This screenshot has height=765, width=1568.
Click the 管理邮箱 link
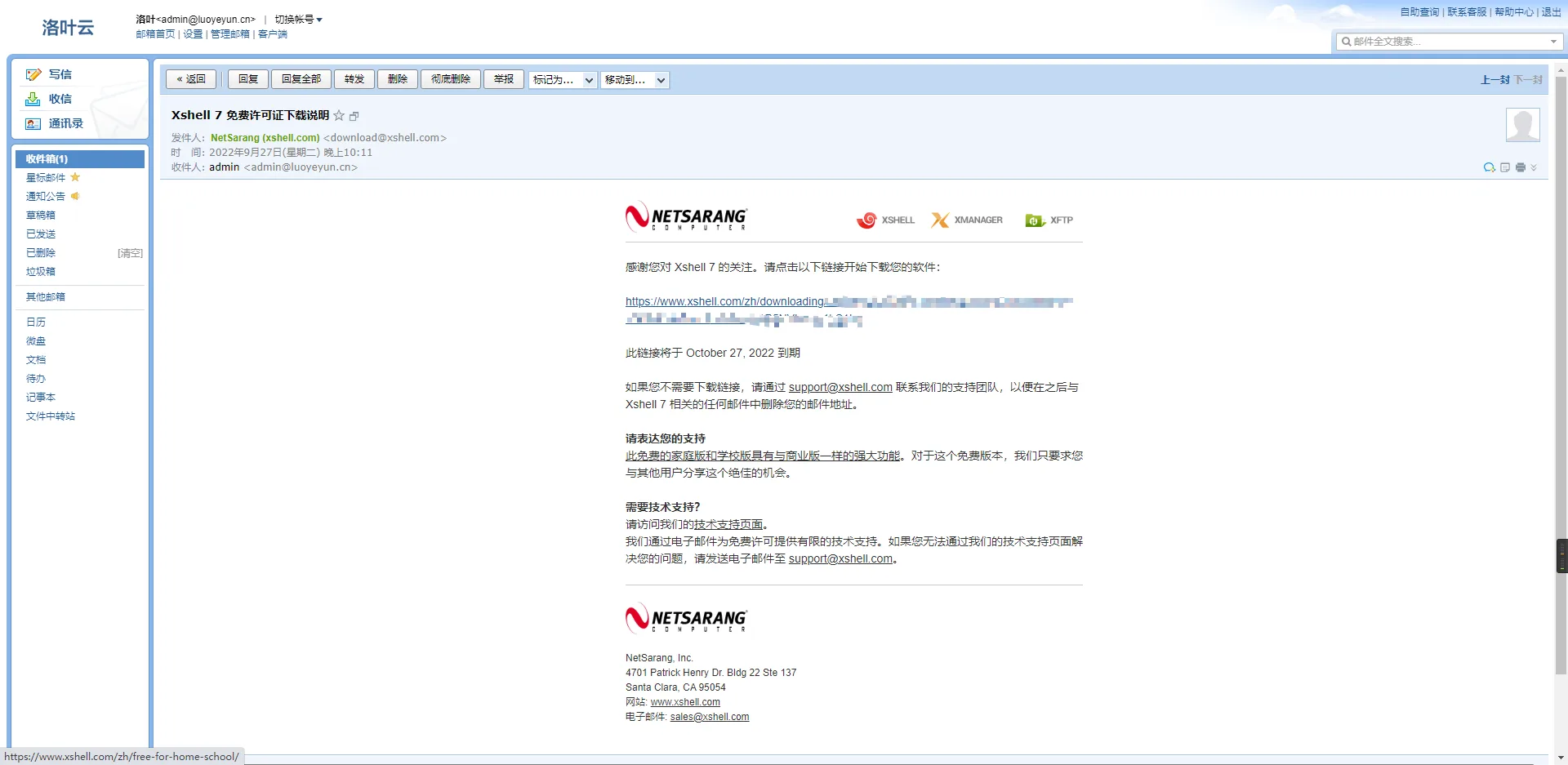pyautogui.click(x=230, y=34)
